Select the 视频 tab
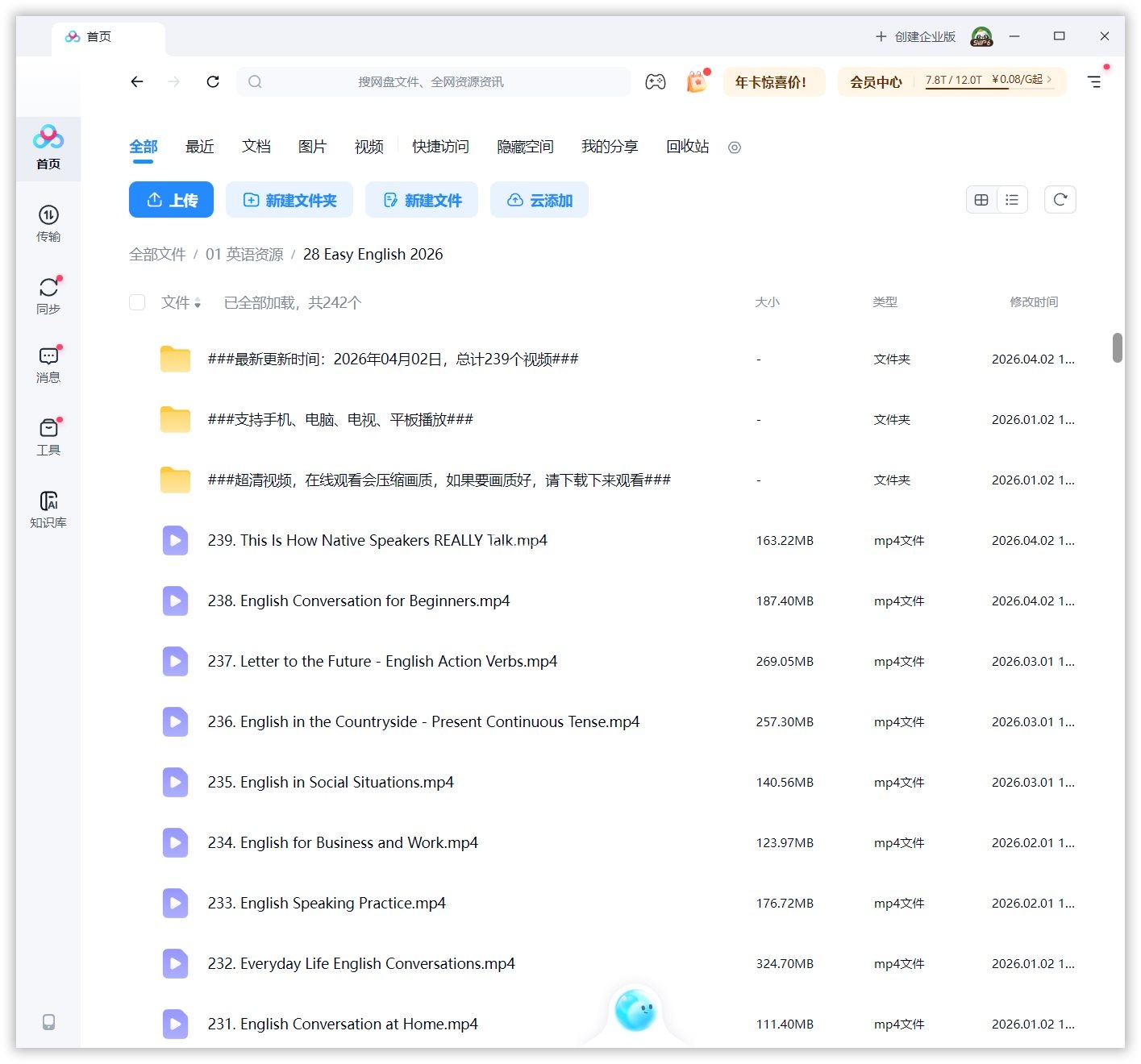Viewport: 1141px width, 1064px height. [x=369, y=147]
